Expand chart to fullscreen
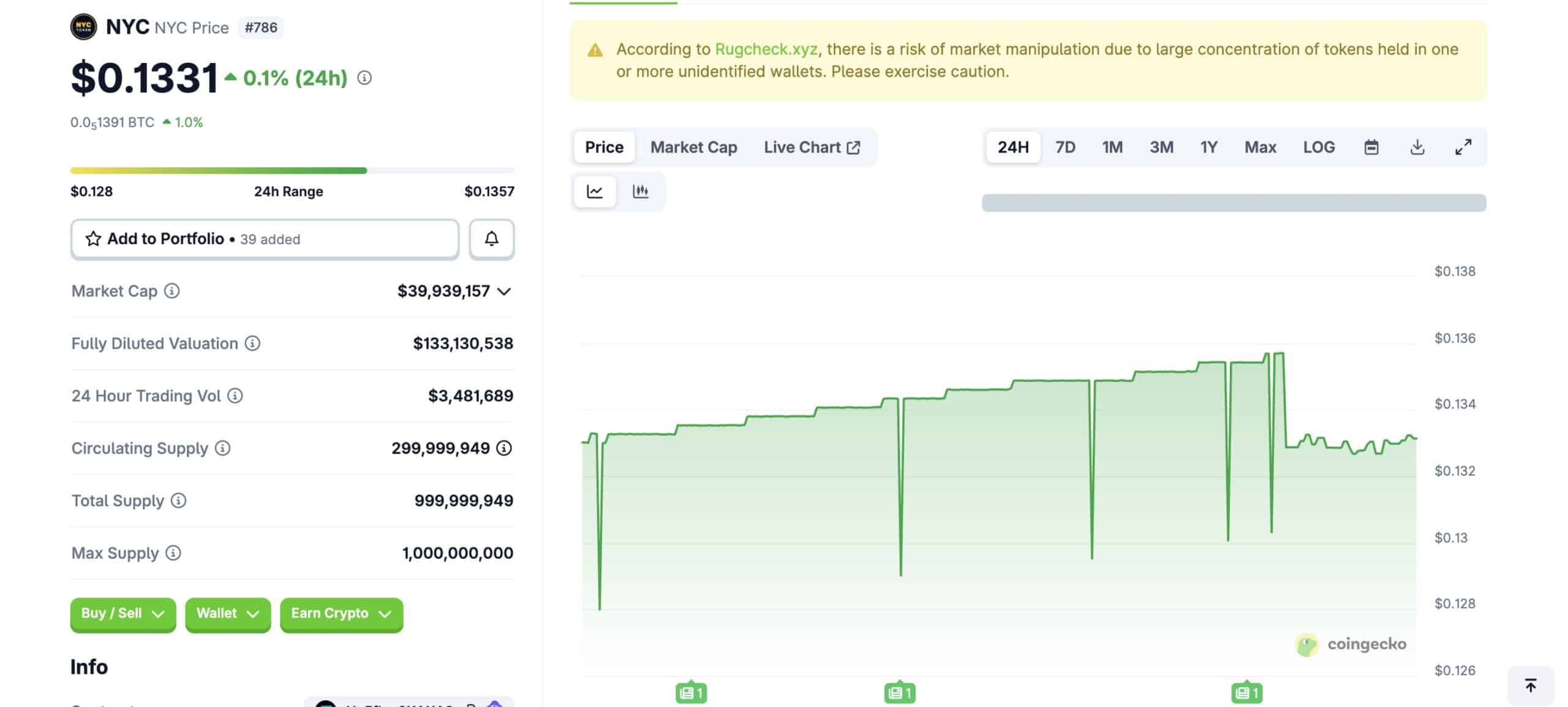Image resolution: width=1568 pixels, height=707 pixels. 1463,147
